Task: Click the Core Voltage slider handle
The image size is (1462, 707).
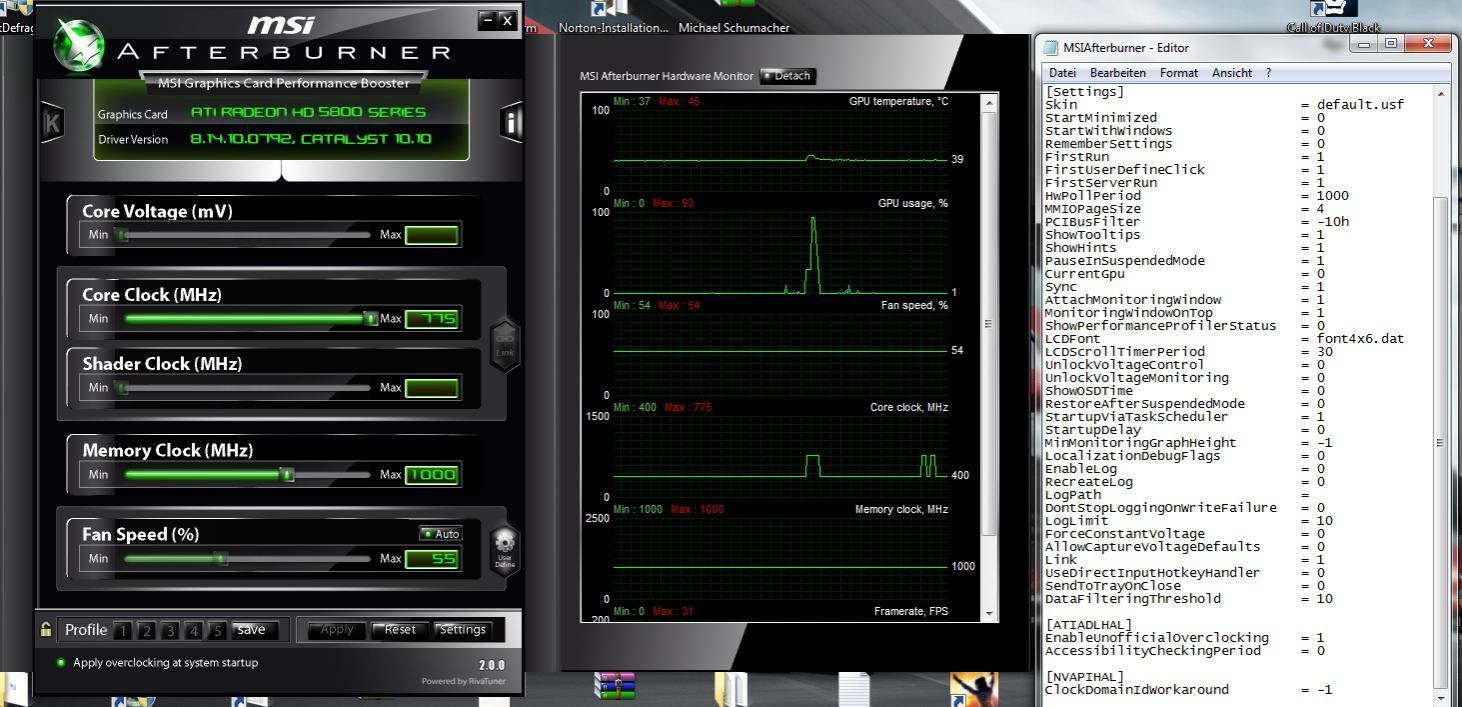Action: coord(122,235)
